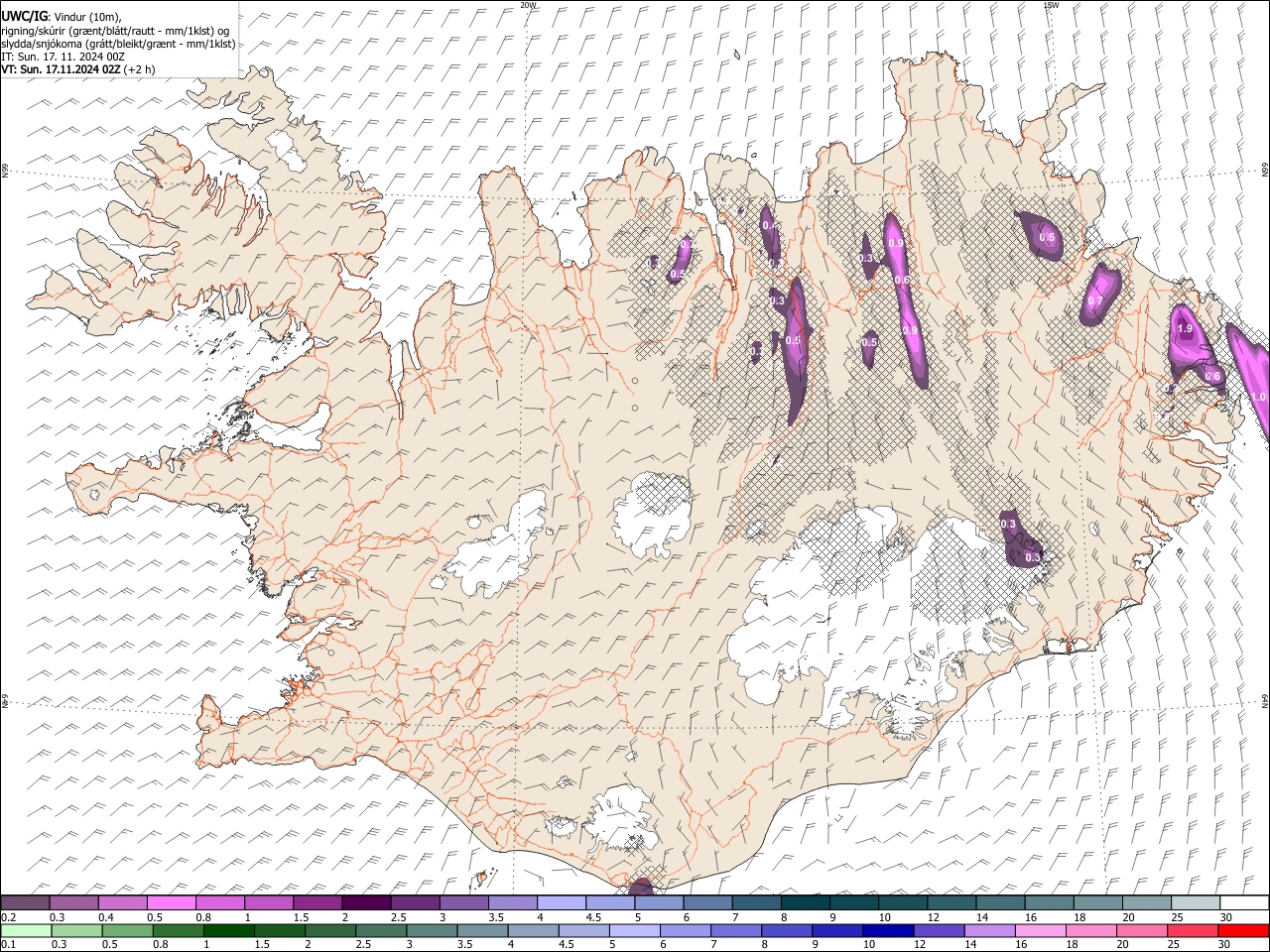Select the medium green 0.5 swatch in the bottom legend row

coord(129,930)
